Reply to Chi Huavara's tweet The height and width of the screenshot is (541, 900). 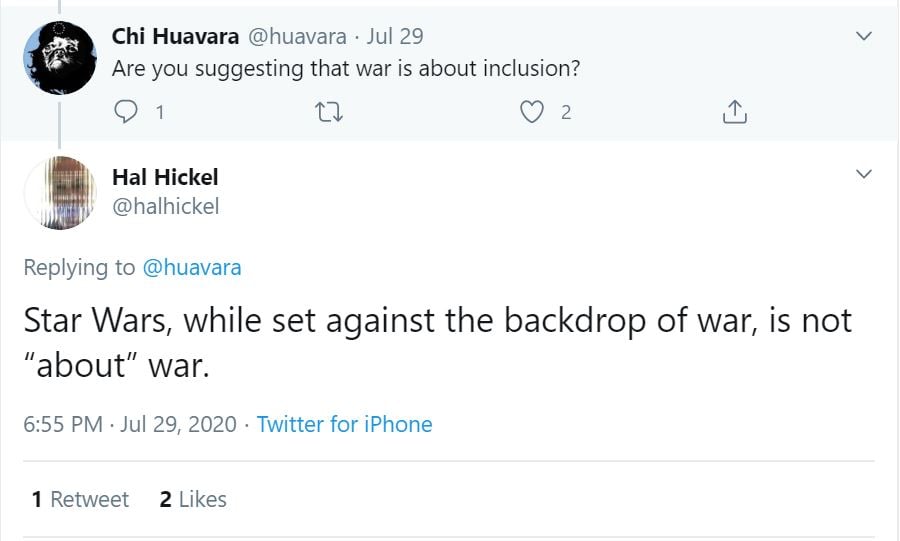click(126, 113)
